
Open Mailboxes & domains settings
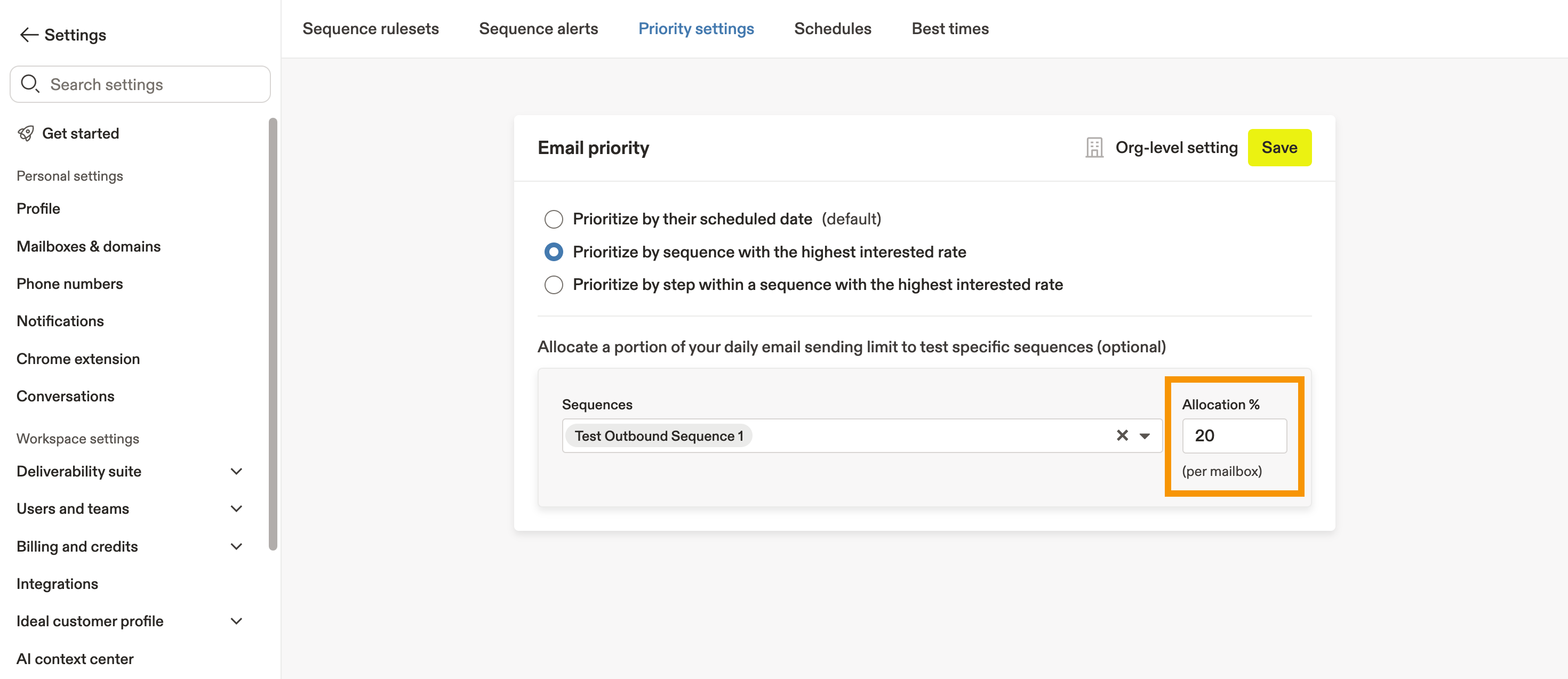click(x=88, y=246)
